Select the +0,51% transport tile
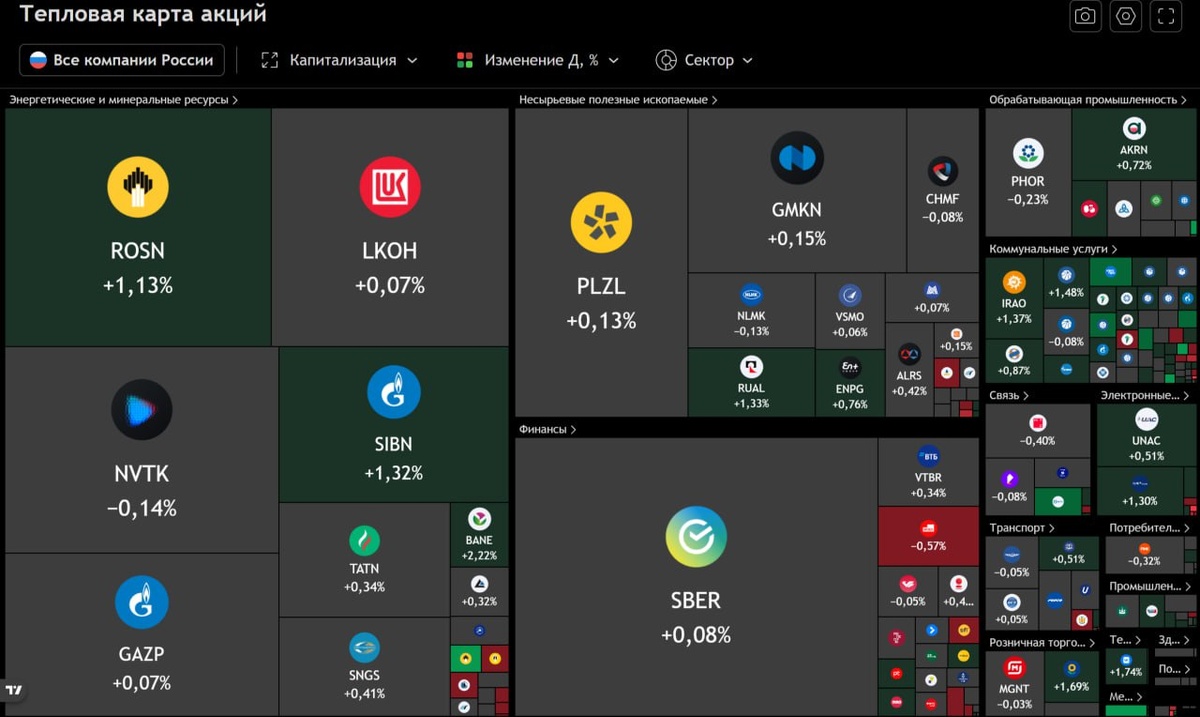 [x=1068, y=553]
